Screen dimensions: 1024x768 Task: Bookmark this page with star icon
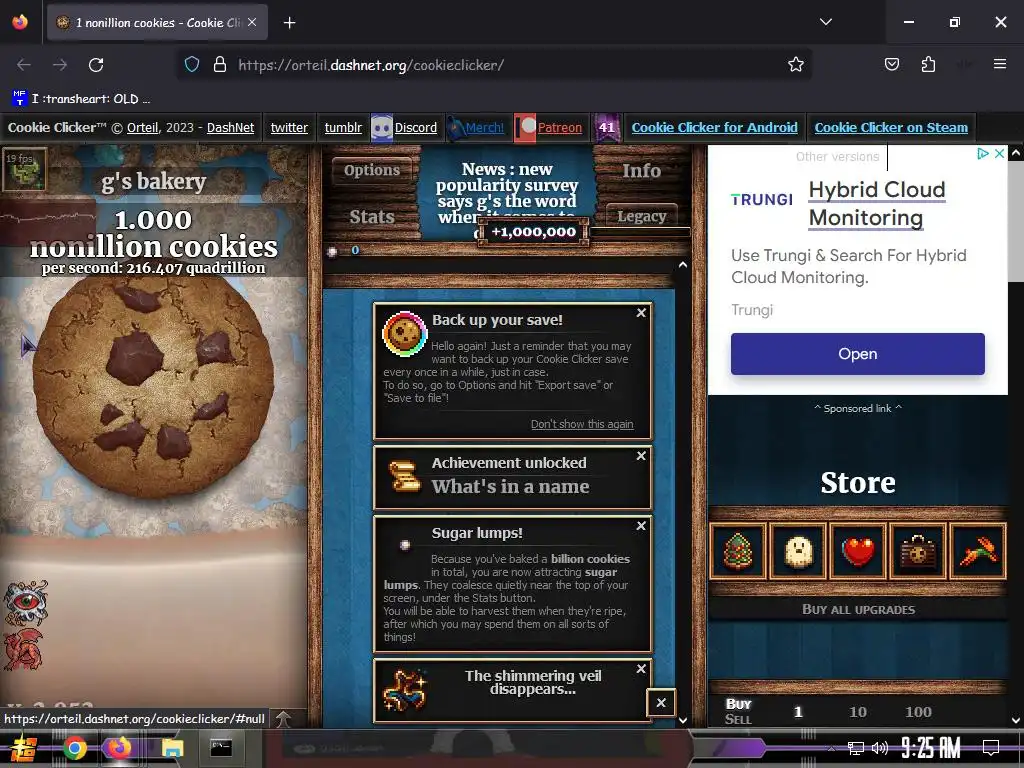click(795, 65)
